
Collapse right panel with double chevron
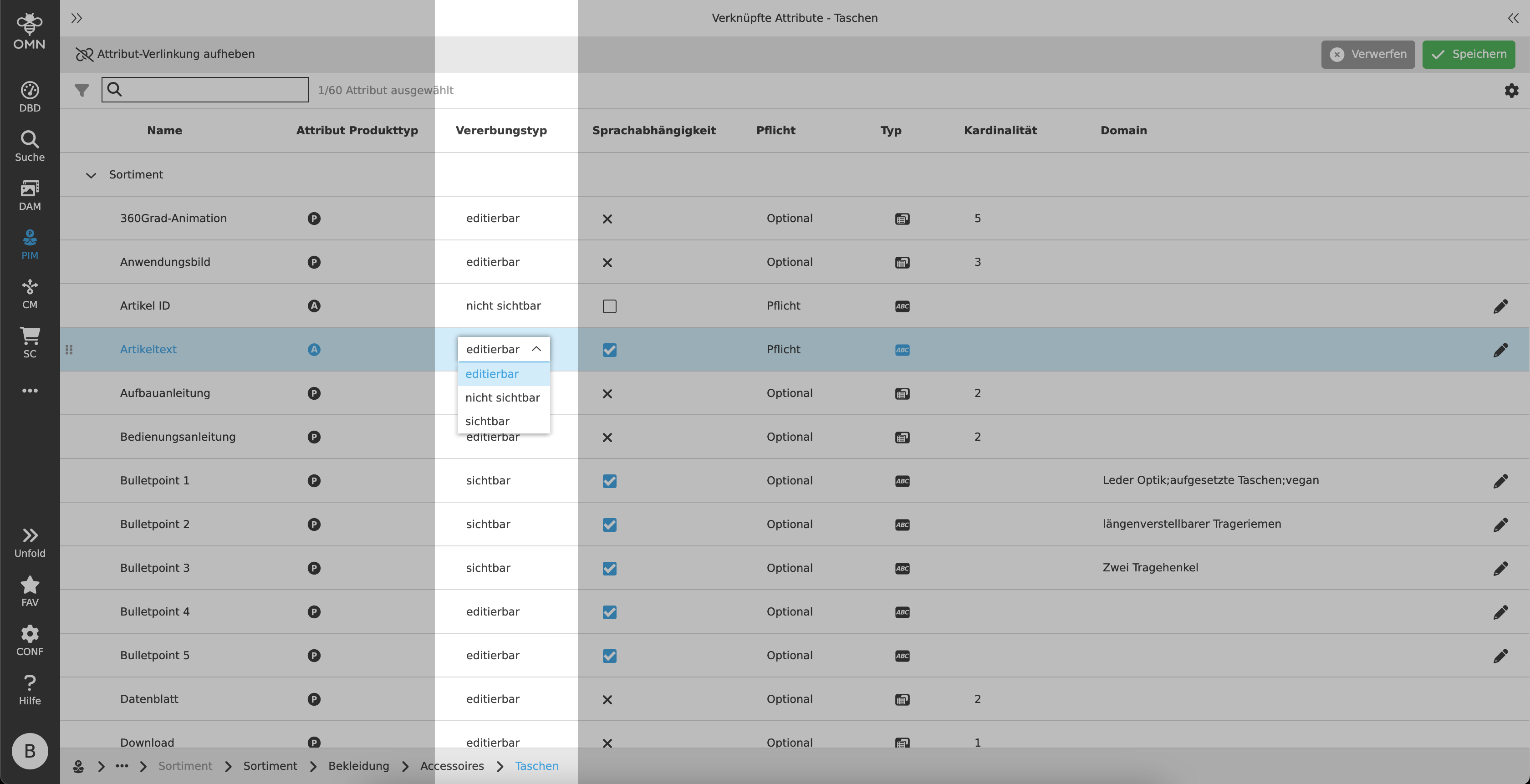tap(1512, 18)
